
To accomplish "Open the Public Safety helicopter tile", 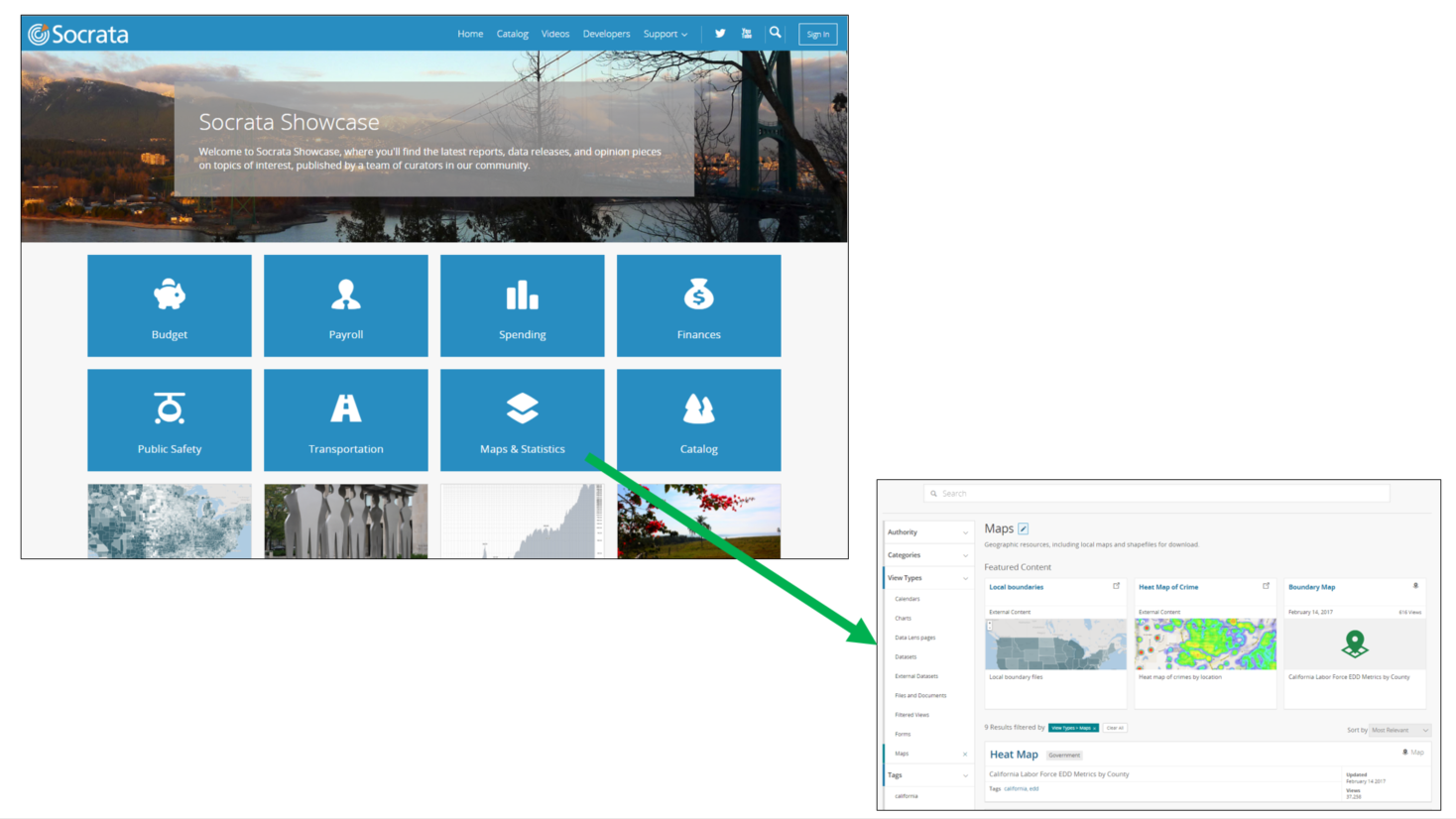I will pyautogui.click(x=170, y=420).
